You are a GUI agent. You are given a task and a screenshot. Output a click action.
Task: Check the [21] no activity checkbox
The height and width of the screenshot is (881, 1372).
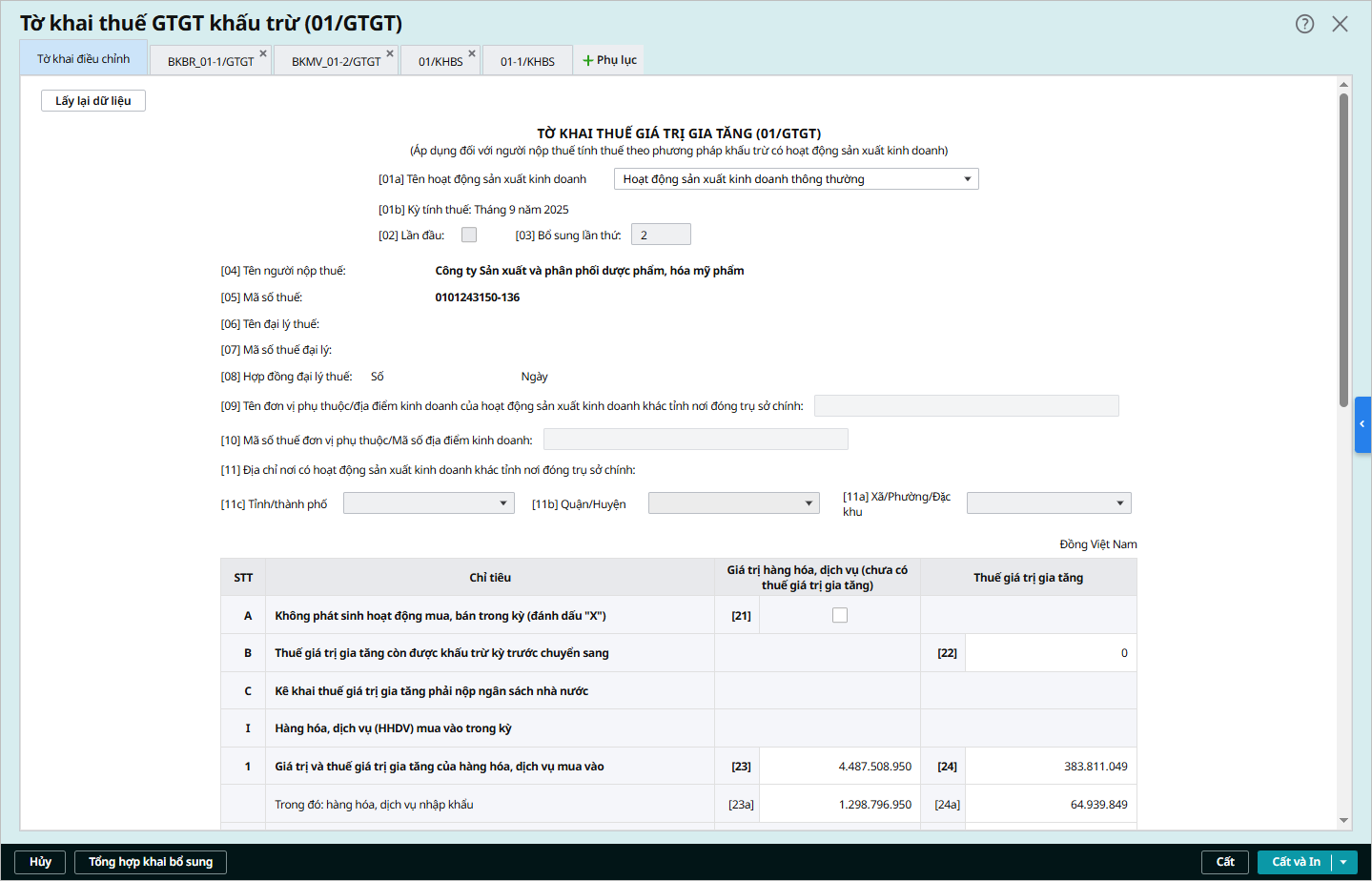840,615
